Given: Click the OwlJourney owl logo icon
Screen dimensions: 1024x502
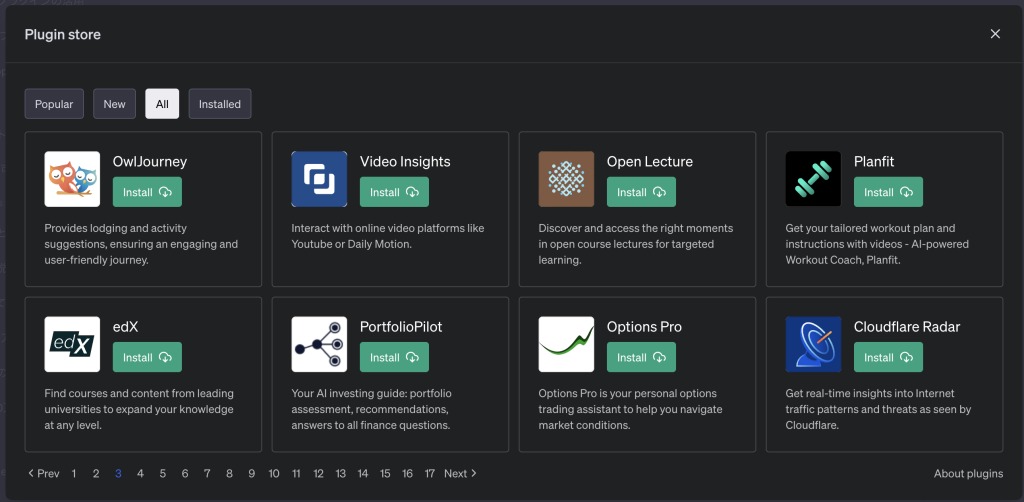Looking at the screenshot, I should (72, 179).
